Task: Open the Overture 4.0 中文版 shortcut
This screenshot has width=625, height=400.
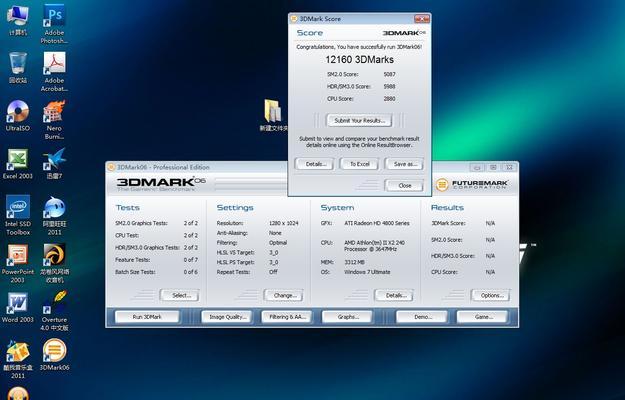Action: click(x=54, y=311)
